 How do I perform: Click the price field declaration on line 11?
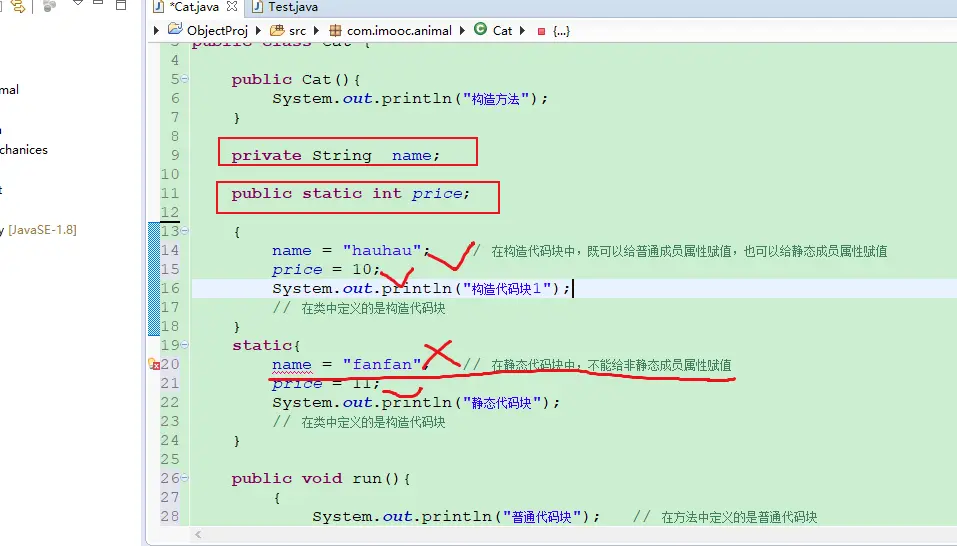(350, 194)
